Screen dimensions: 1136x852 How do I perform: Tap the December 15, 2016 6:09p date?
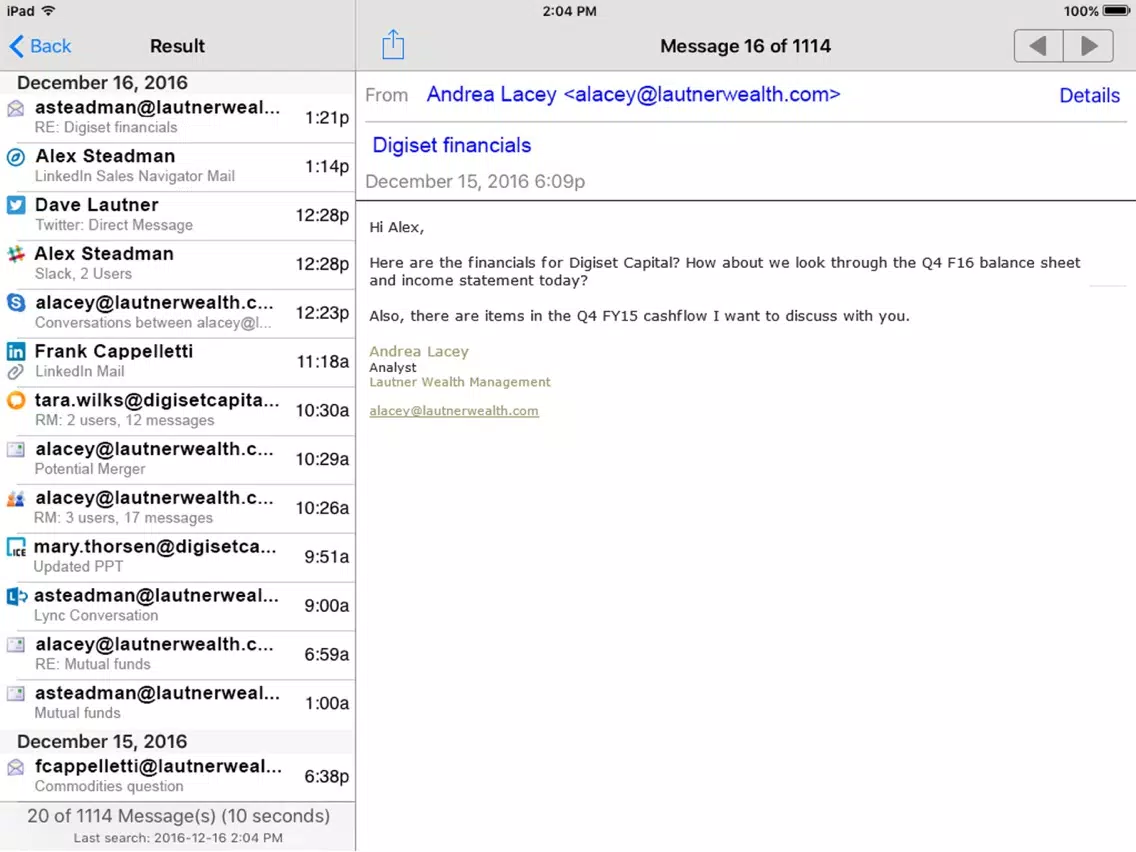475,181
